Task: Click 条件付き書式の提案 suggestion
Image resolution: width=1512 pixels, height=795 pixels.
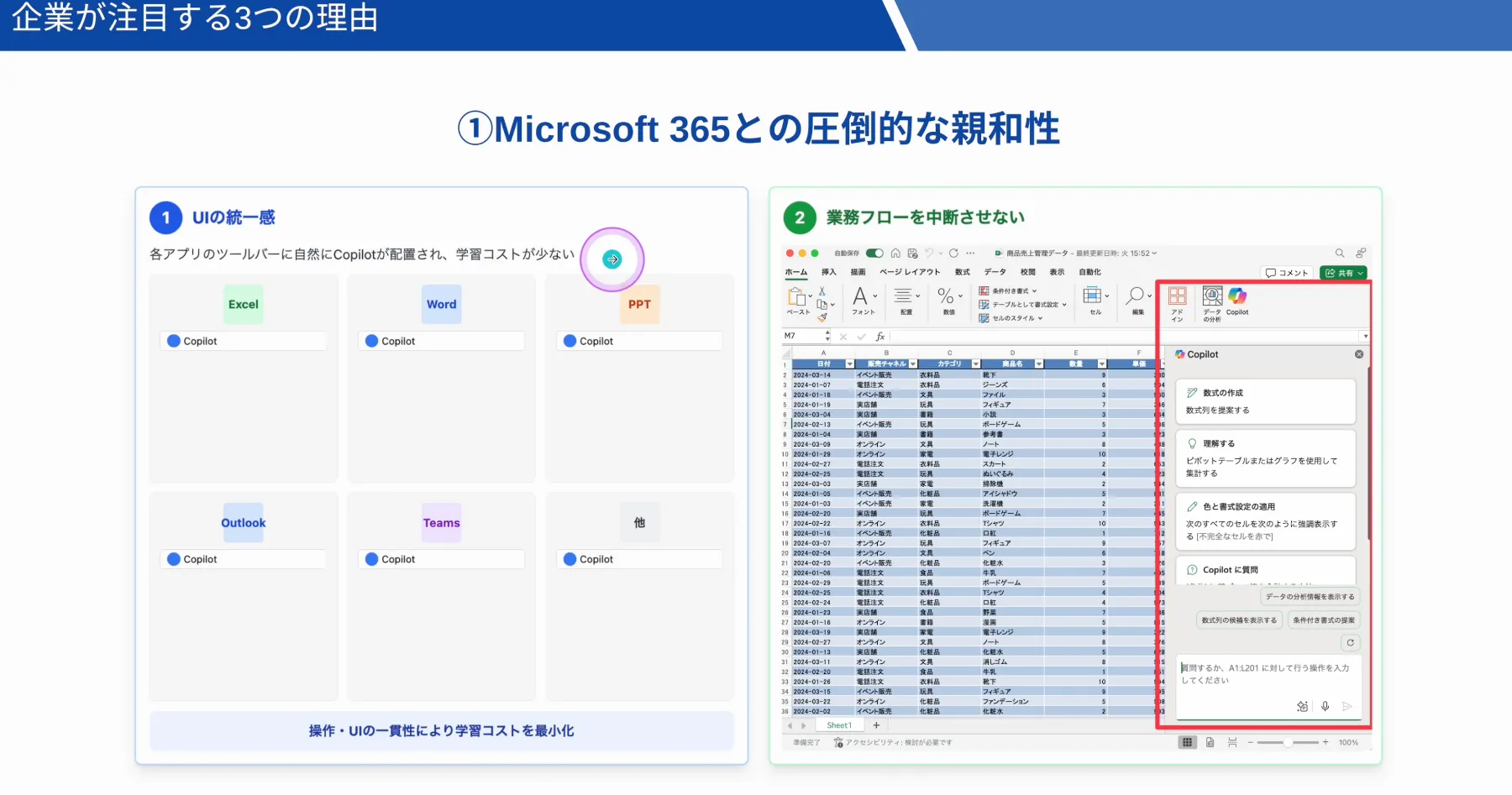Action: [1324, 620]
